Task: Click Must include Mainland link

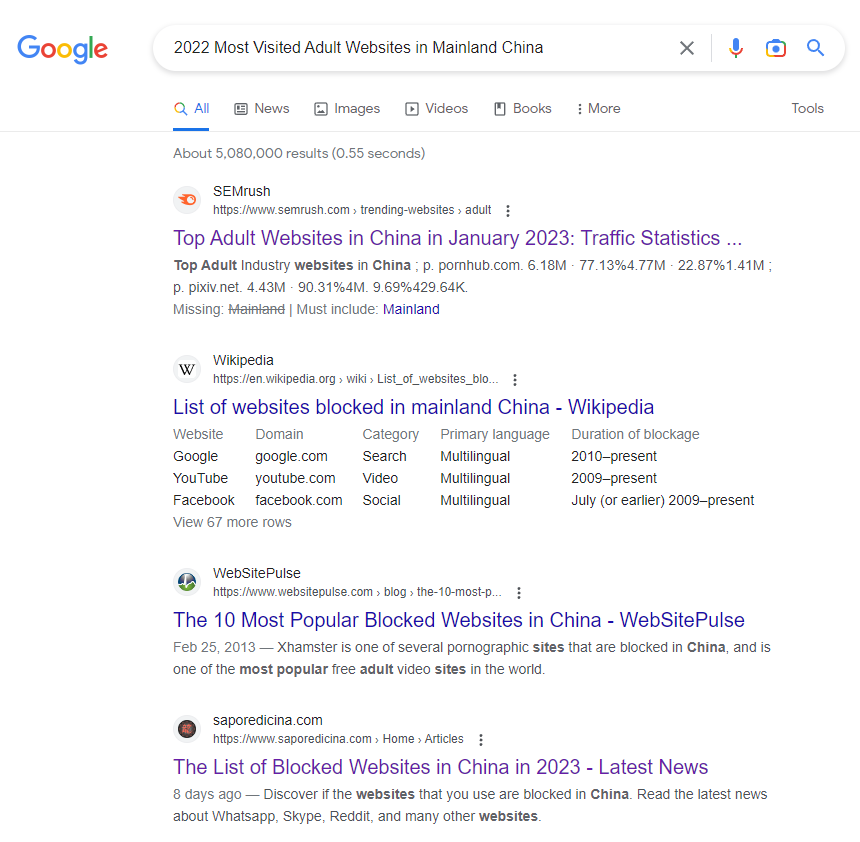Action: pos(411,309)
